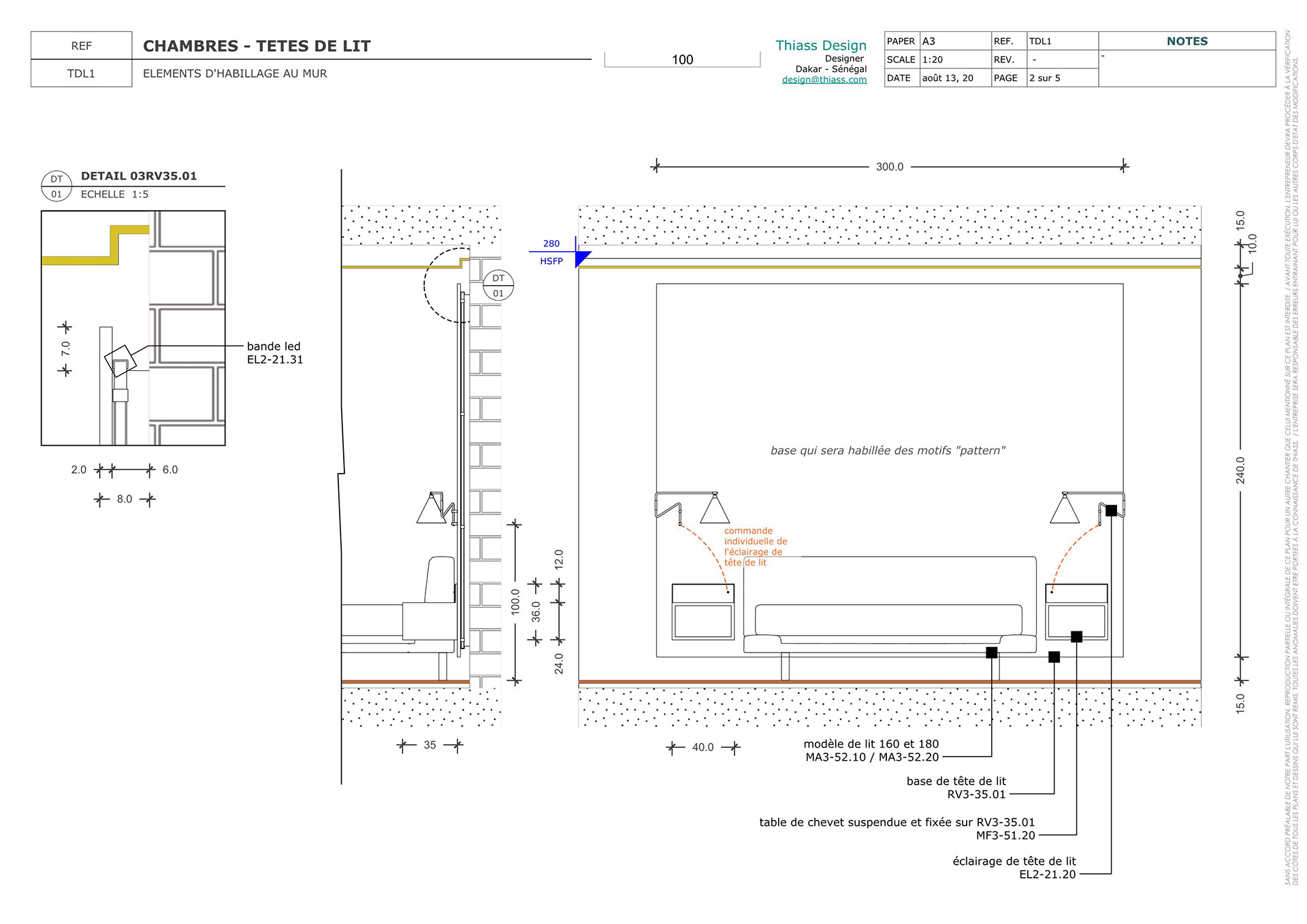Click the 2.0 dimension below the detail

tap(79, 469)
